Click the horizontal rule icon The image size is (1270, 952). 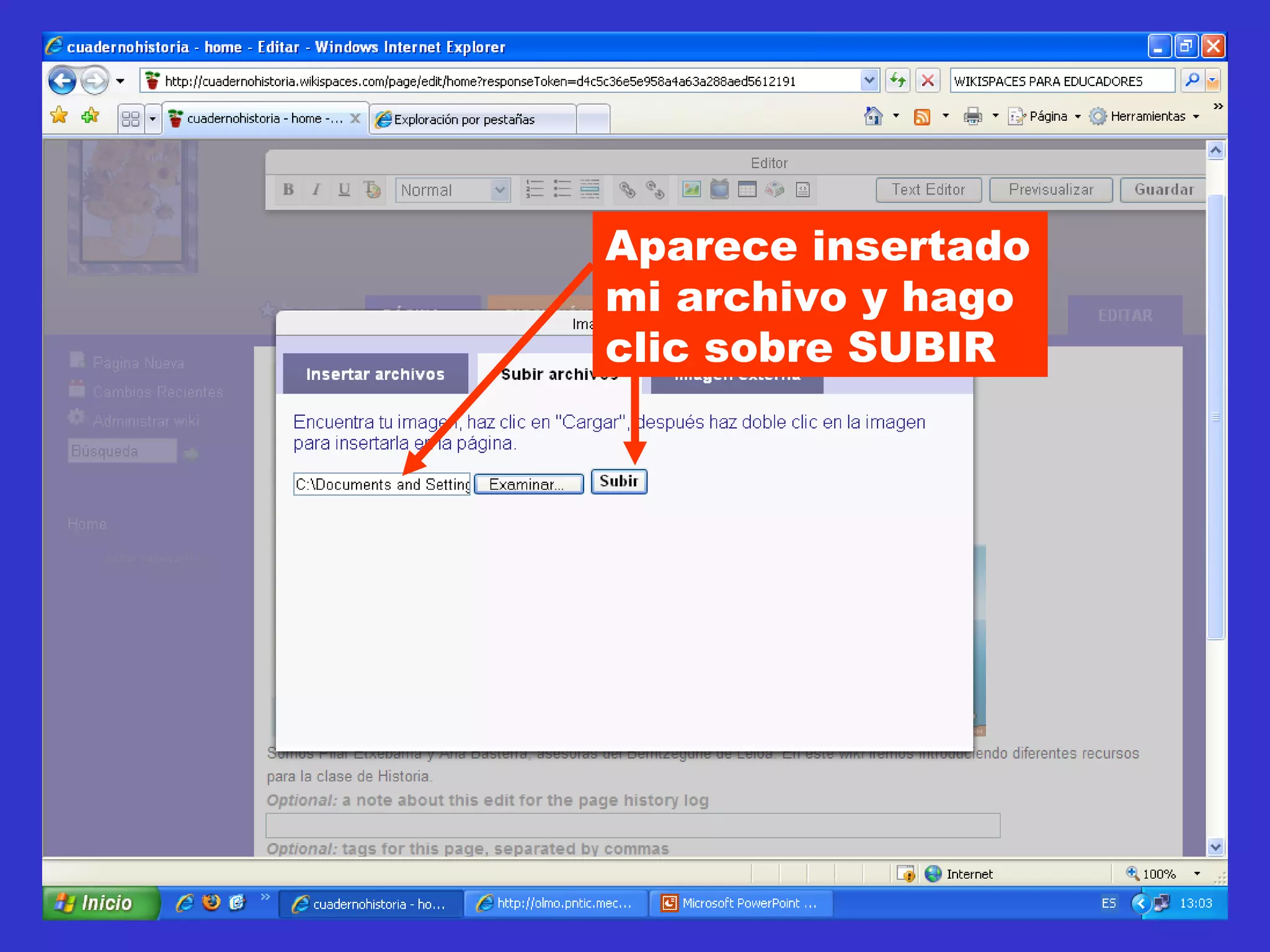[x=590, y=189]
